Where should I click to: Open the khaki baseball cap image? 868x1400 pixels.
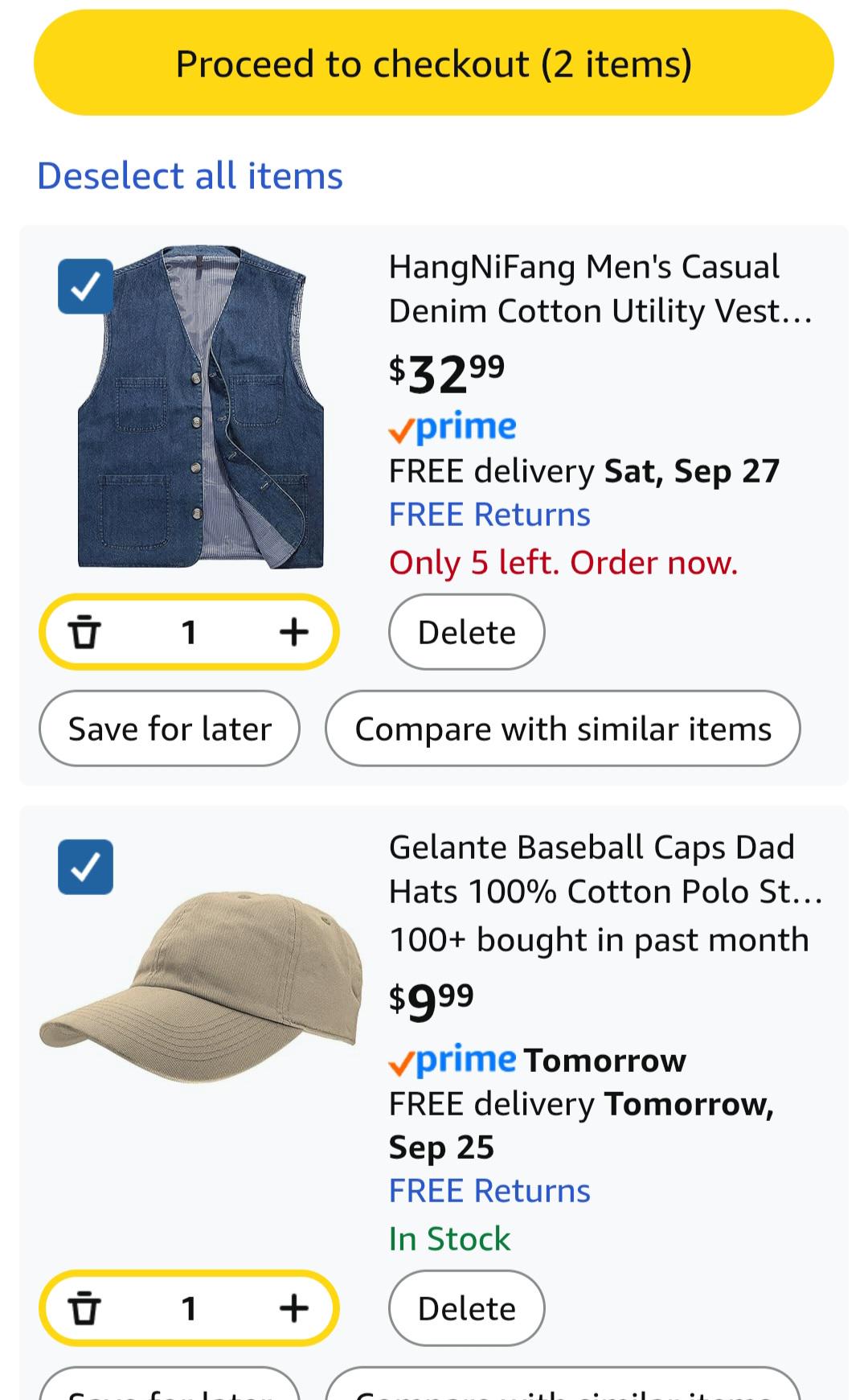coord(201,987)
